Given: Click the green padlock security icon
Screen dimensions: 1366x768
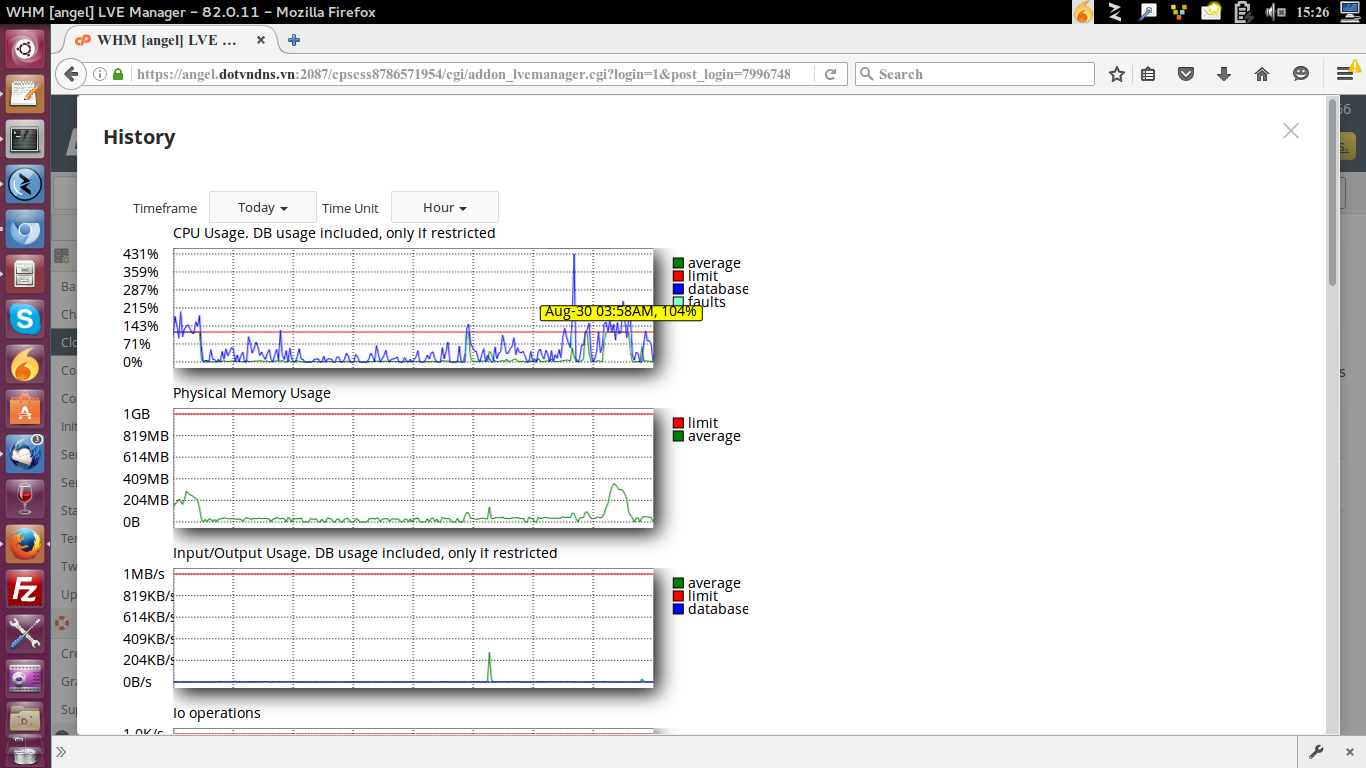Looking at the screenshot, I should point(118,74).
